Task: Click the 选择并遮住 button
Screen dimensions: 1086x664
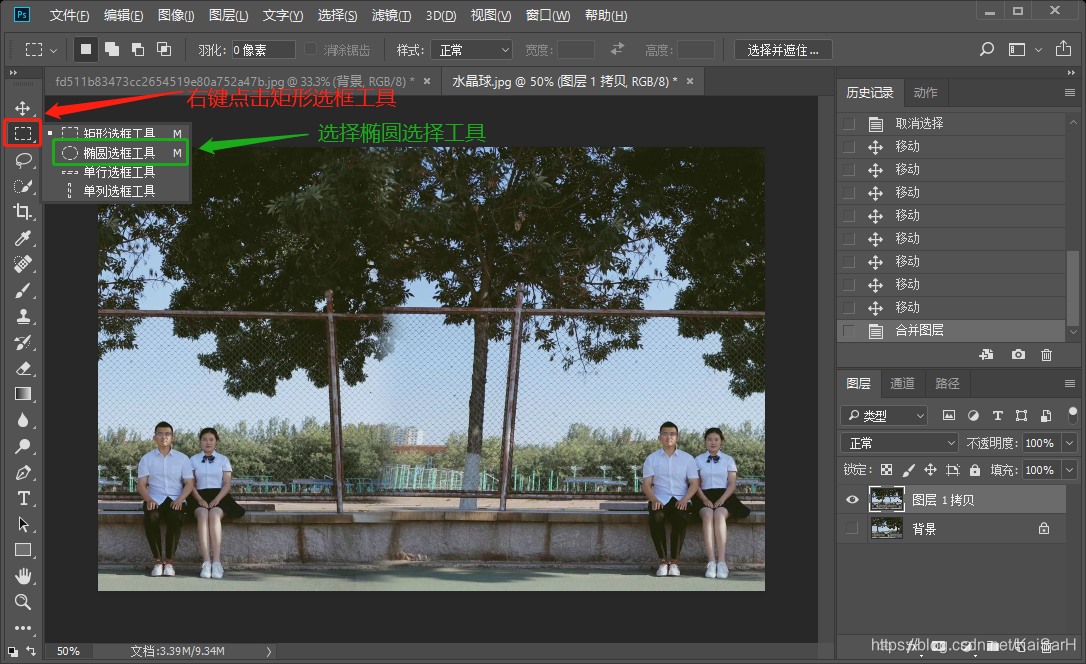Action: pyautogui.click(x=783, y=50)
